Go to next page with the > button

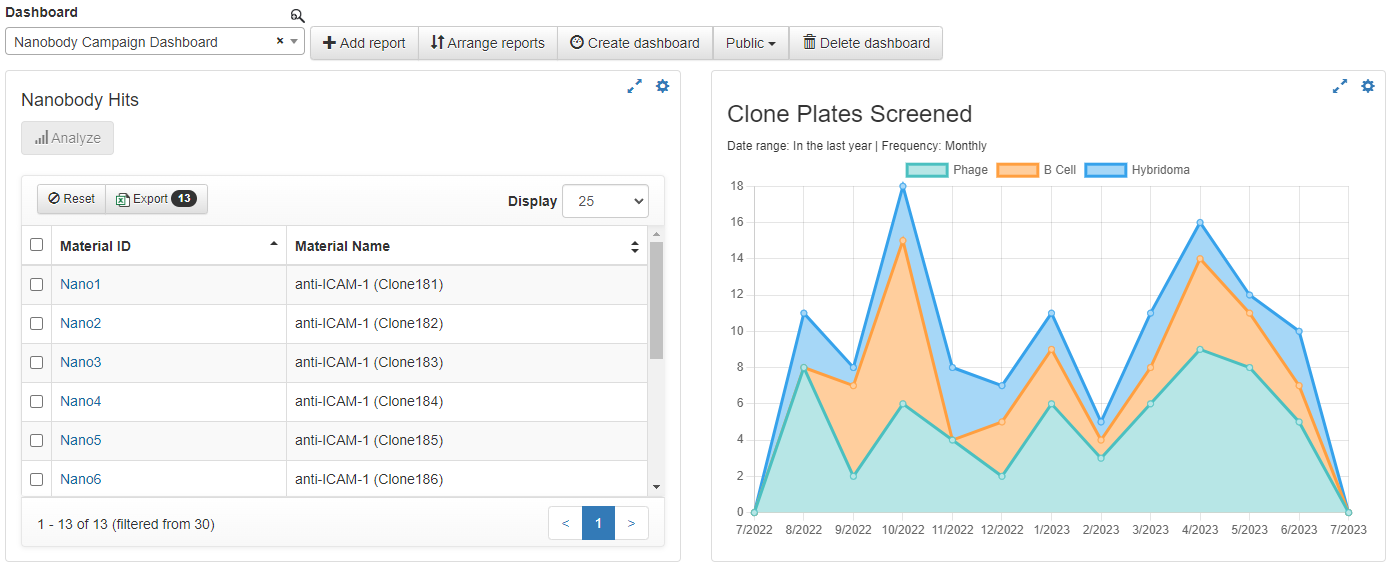click(631, 523)
